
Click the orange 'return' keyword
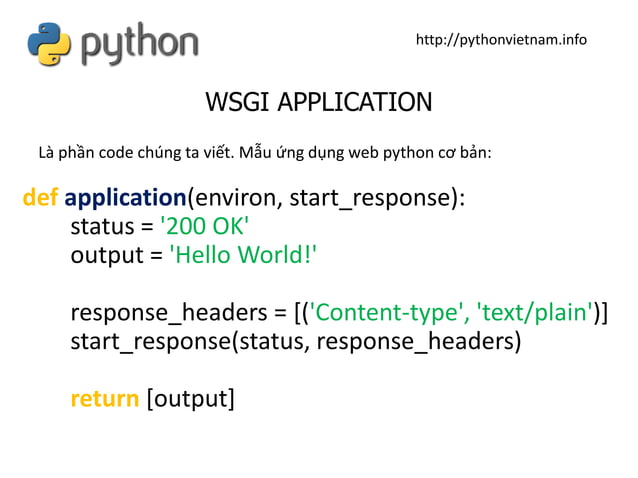[105, 399]
